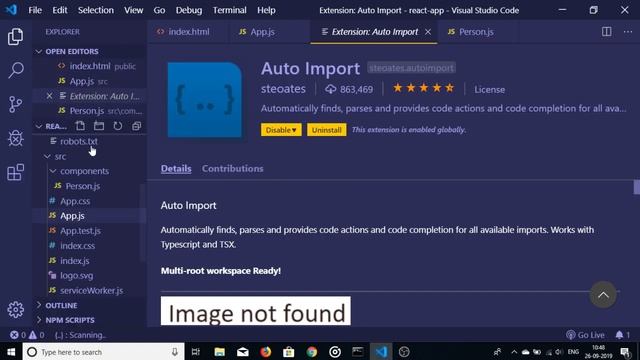Click the editor vertical scrollbar thumb
The height and width of the screenshot is (360, 640).
(636, 187)
